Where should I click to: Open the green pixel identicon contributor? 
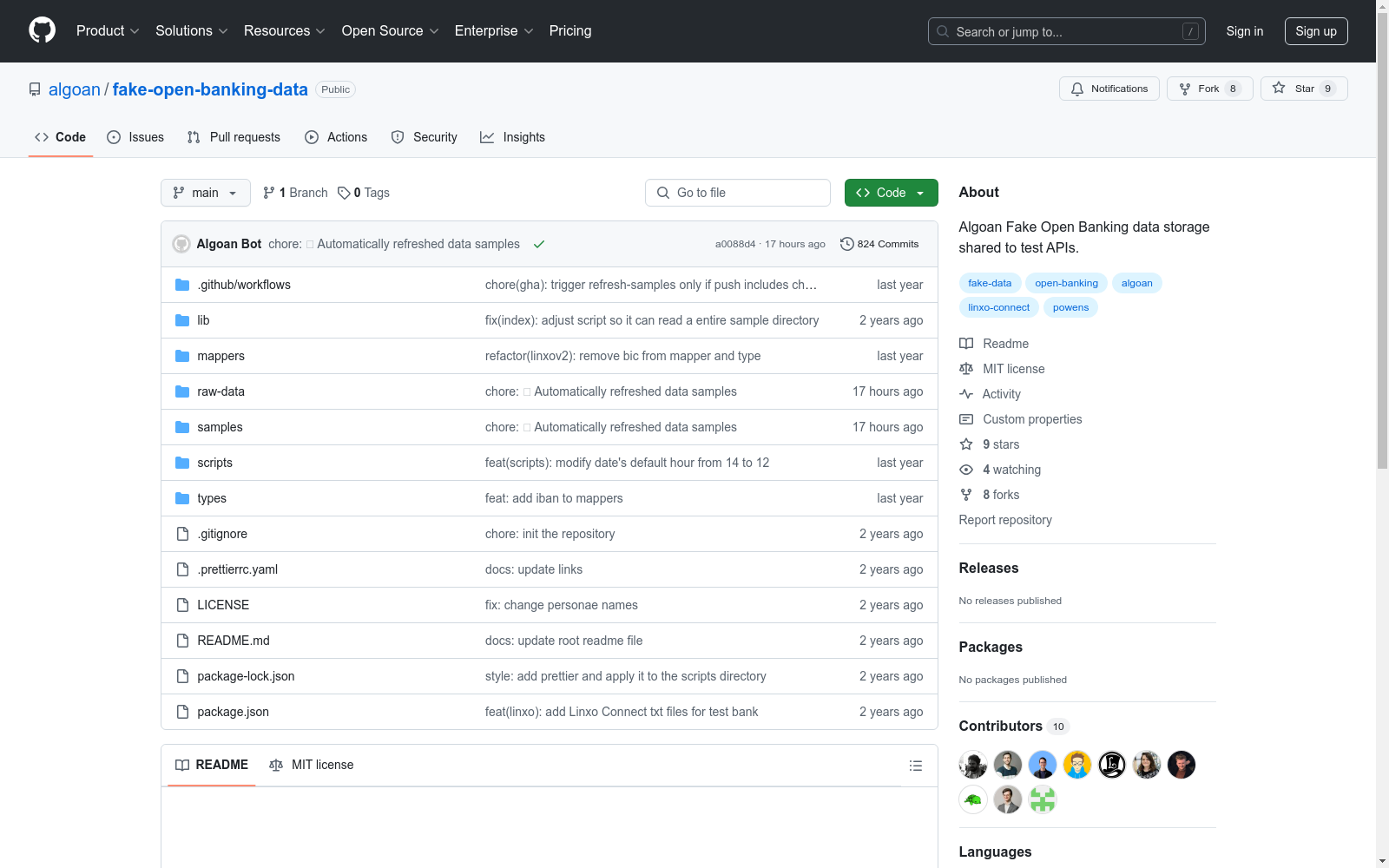point(1043,799)
